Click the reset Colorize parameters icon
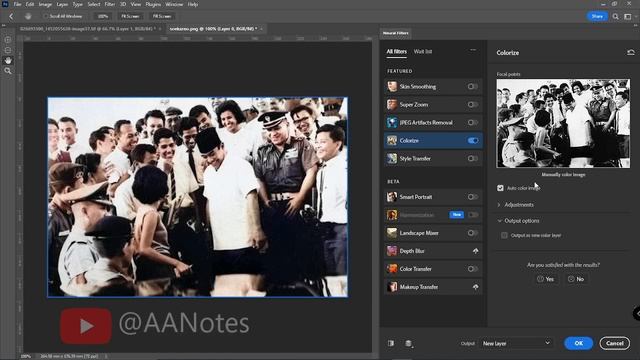This screenshot has width=640, height=360. (631, 52)
